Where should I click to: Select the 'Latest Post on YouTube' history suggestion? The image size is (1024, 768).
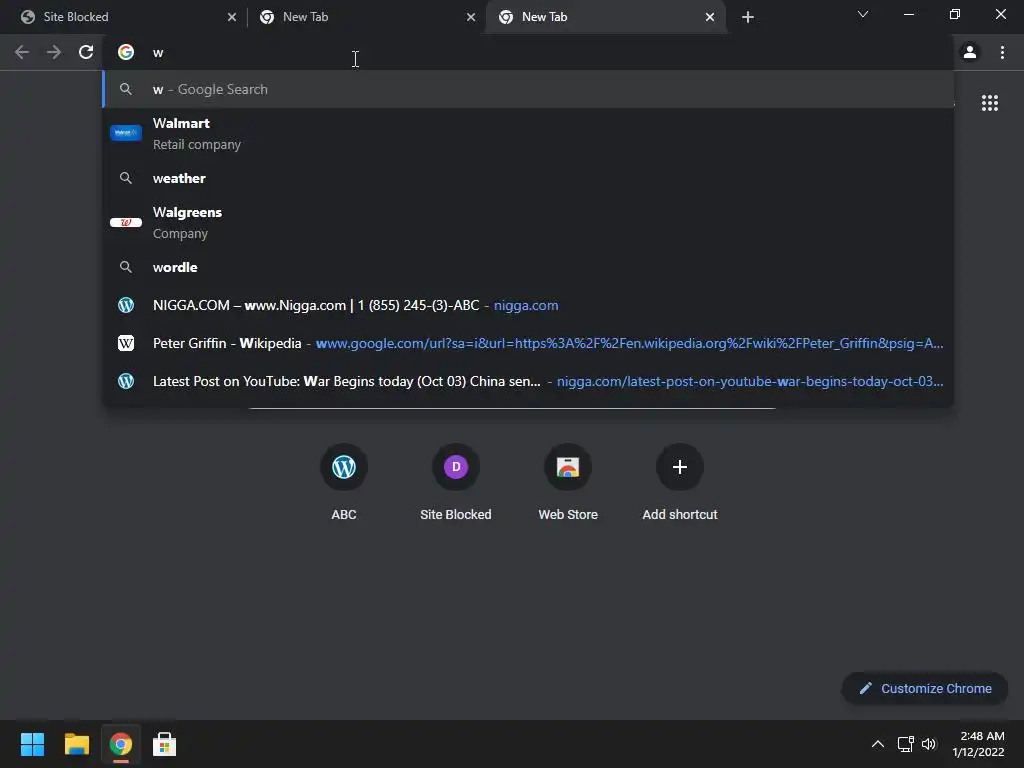[528, 381]
